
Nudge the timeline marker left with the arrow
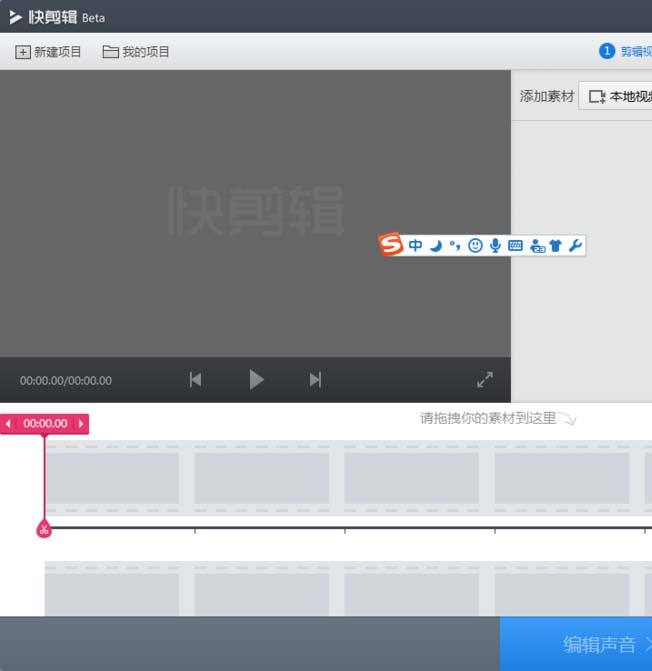(8, 424)
